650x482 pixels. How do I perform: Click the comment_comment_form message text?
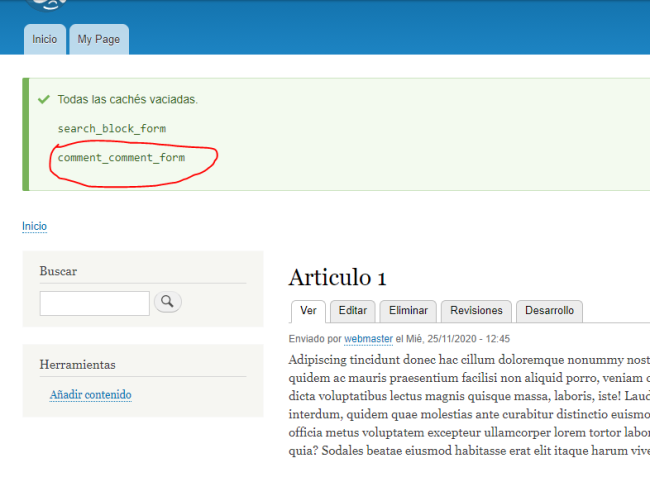[121, 157]
